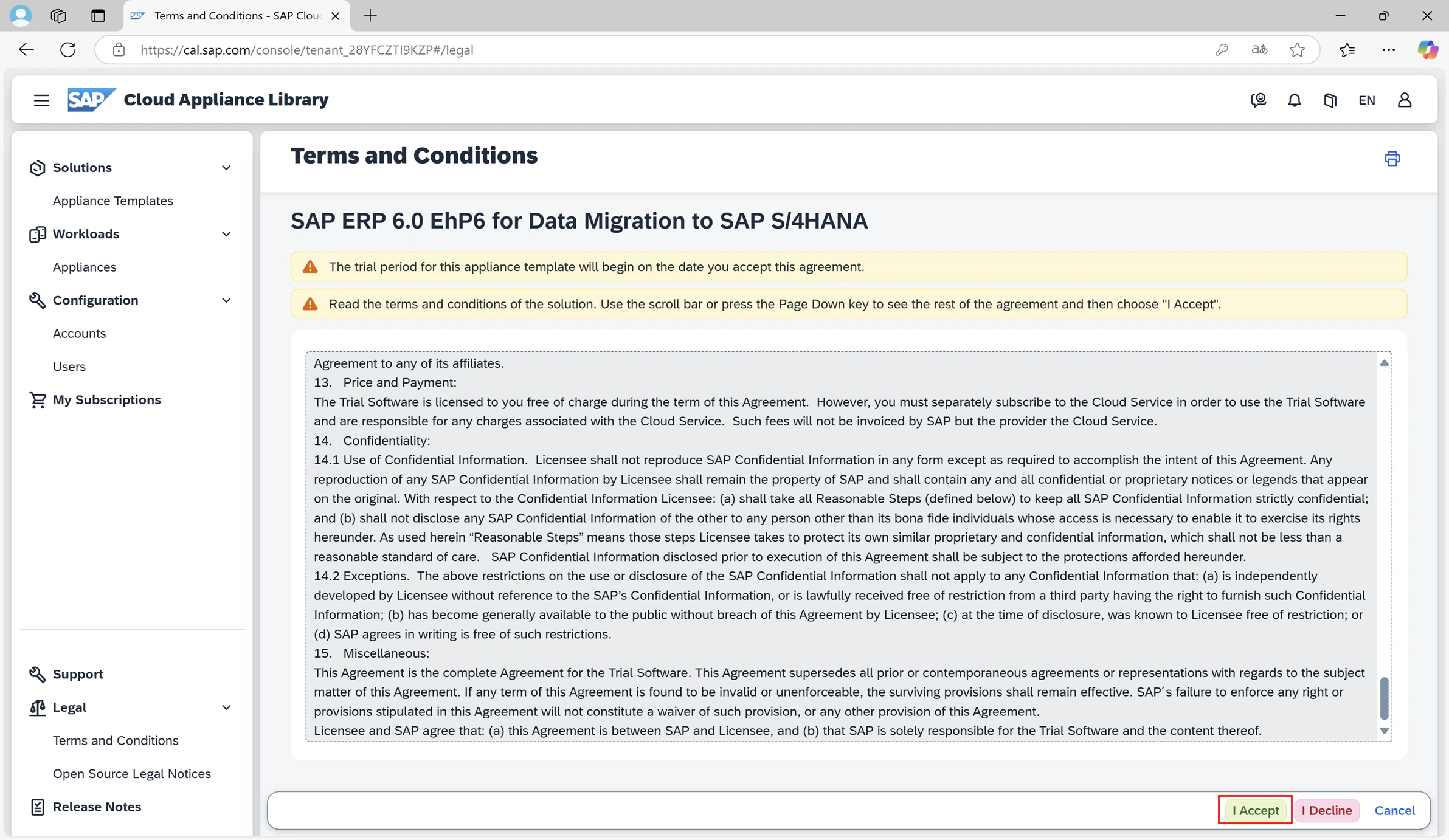View site information lock icon
The image size is (1449, 840).
119,50
